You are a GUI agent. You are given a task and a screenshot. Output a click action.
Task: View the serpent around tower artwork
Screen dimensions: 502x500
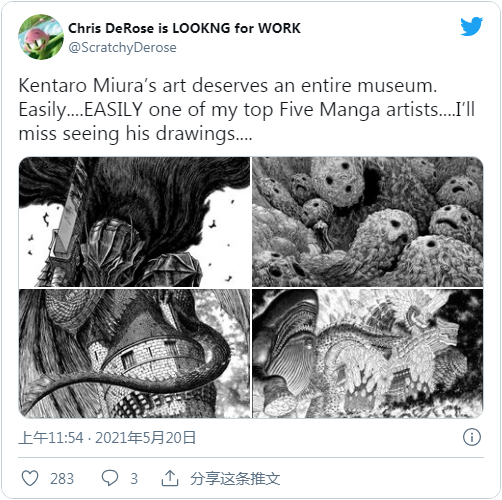click(x=134, y=354)
